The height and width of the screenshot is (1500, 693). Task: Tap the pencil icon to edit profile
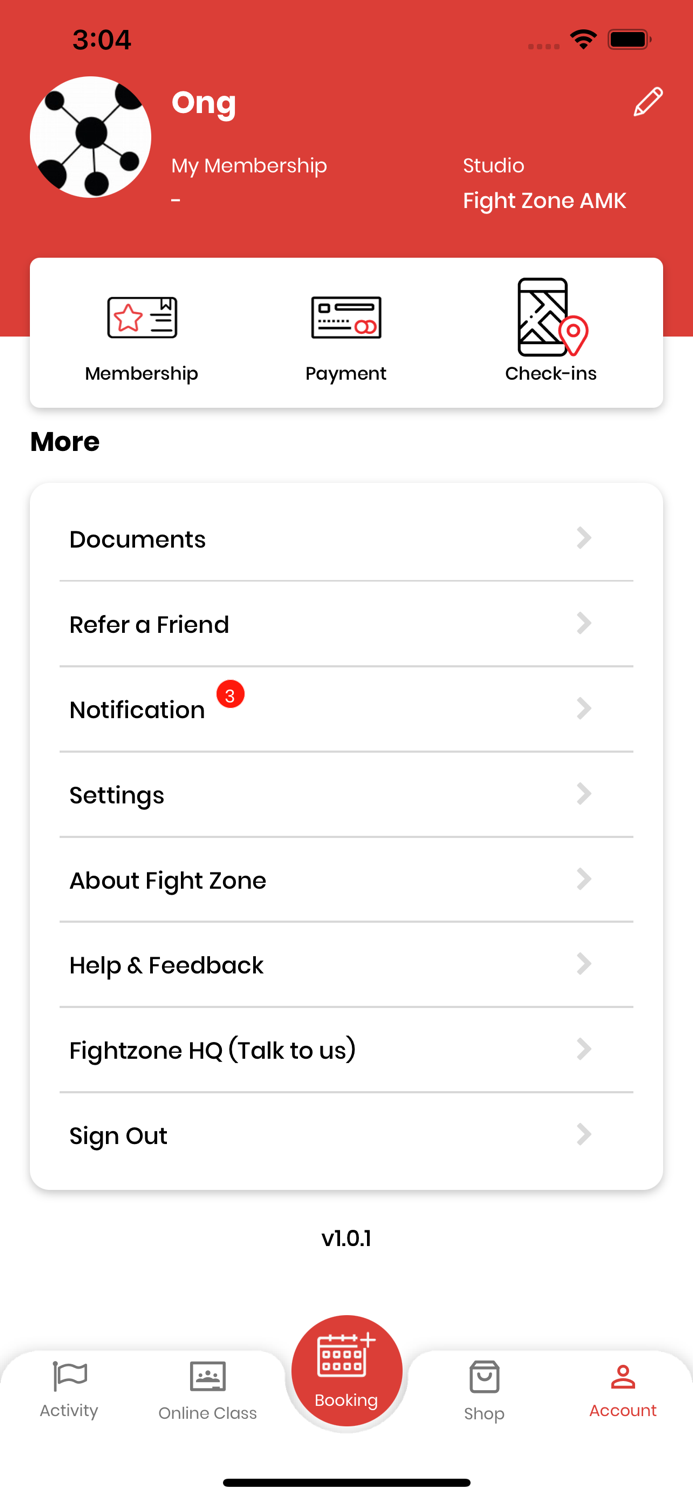[x=648, y=101]
